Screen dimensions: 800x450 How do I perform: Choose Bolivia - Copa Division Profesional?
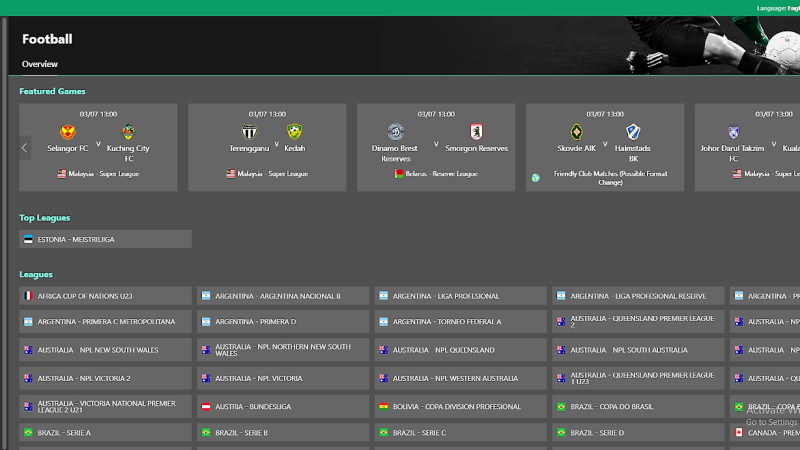pos(460,407)
